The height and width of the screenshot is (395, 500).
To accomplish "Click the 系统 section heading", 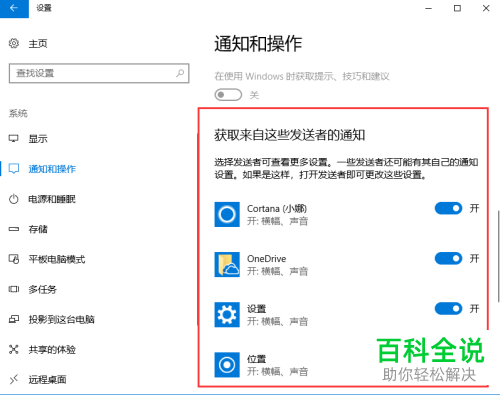I will point(18,113).
